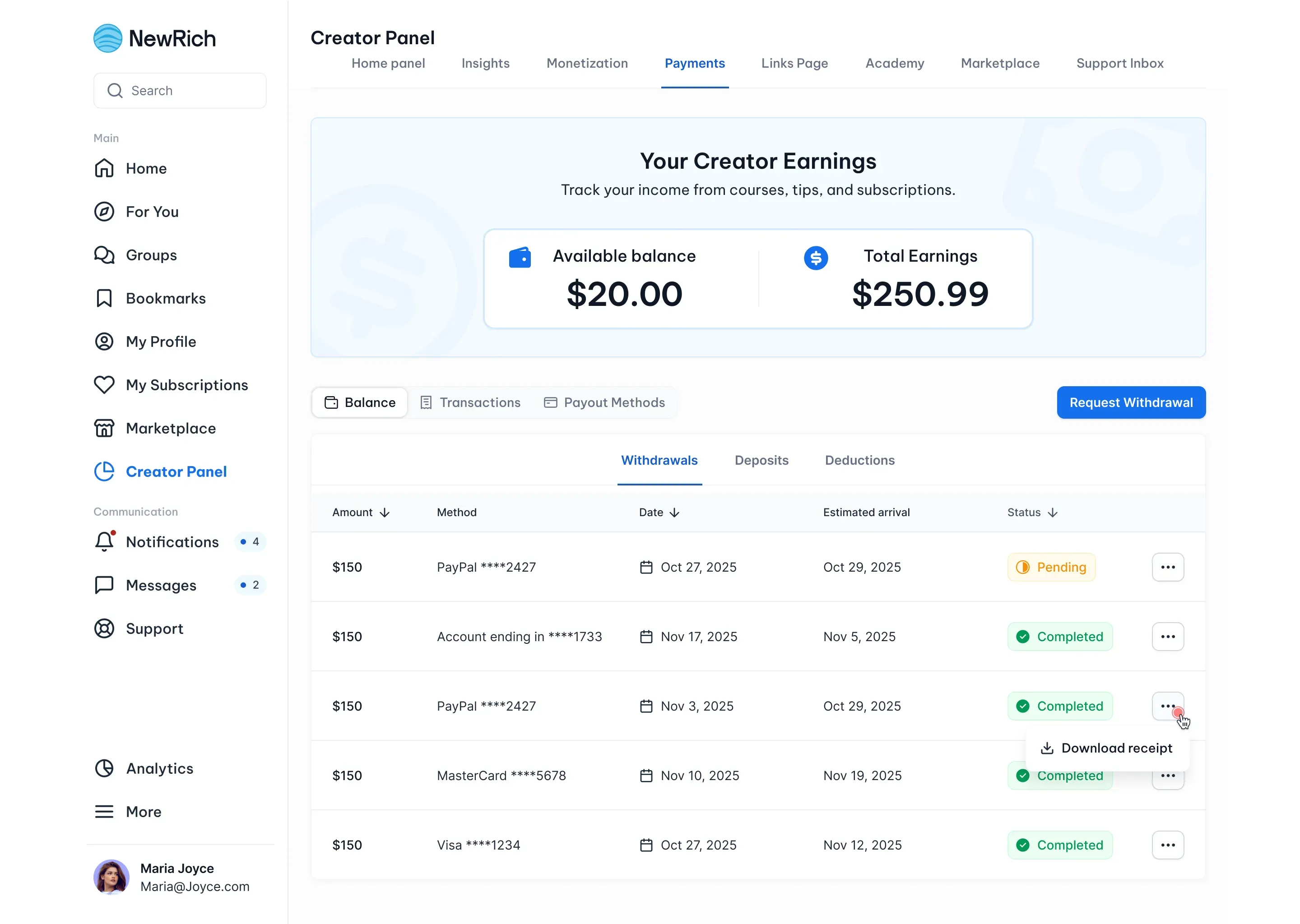Viewport: 1300px width, 924px height.
Task: Switch to Home panel tab
Action: point(388,63)
